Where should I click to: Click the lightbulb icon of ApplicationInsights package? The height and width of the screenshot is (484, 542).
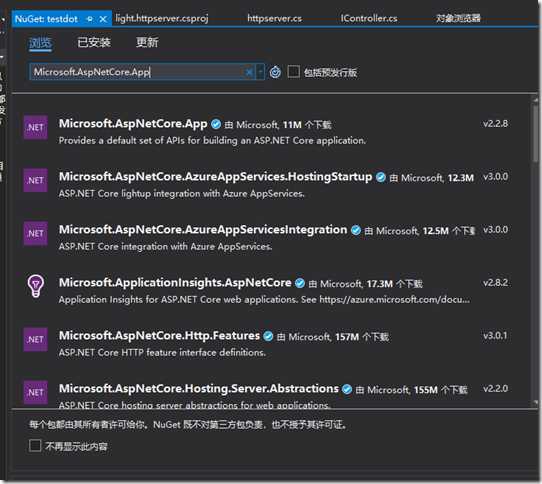(36, 286)
